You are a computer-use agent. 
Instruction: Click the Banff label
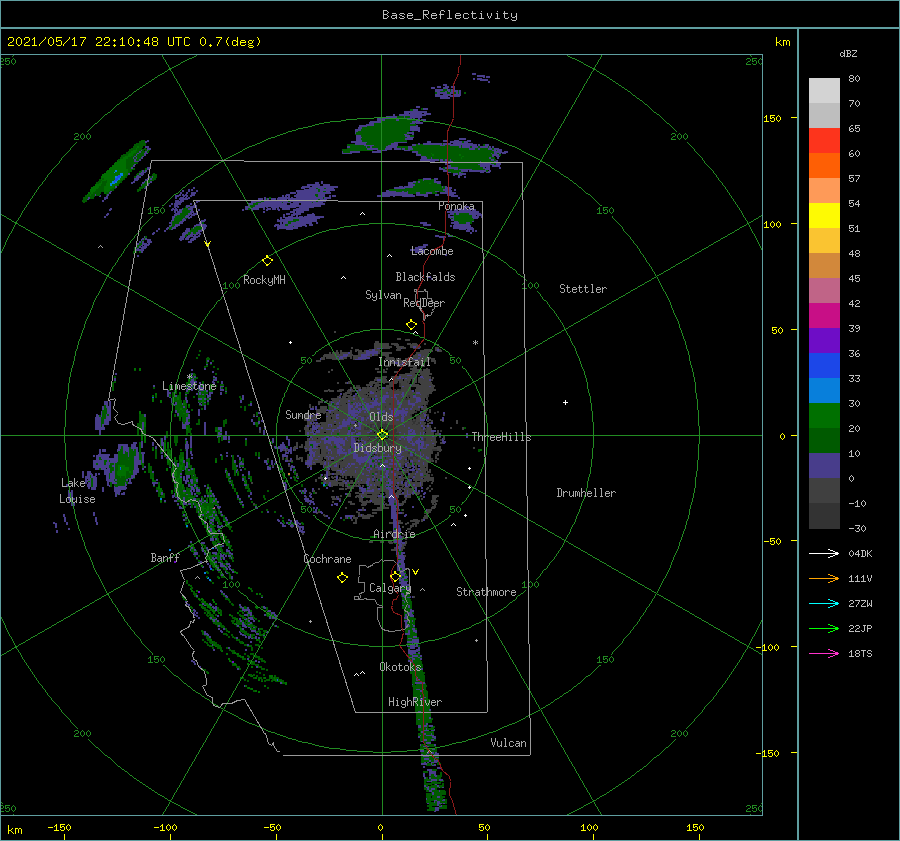pyautogui.click(x=165, y=557)
